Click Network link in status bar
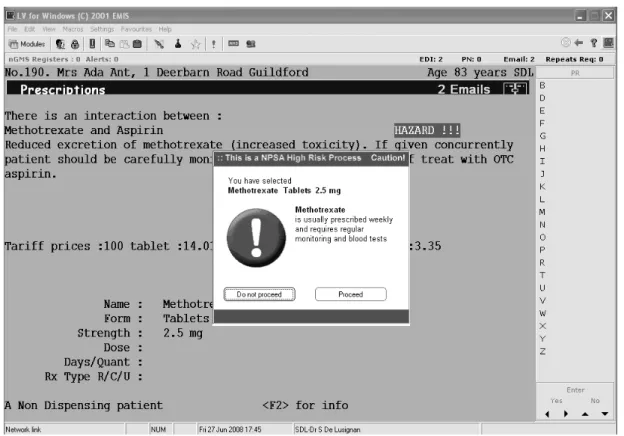The height and width of the screenshot is (436, 624). 23,430
